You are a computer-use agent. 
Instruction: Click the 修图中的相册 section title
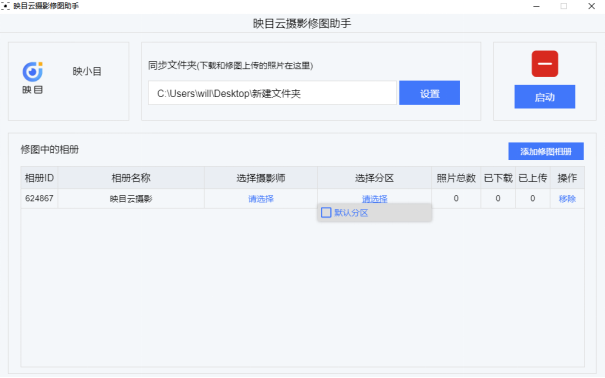click(x=50, y=150)
